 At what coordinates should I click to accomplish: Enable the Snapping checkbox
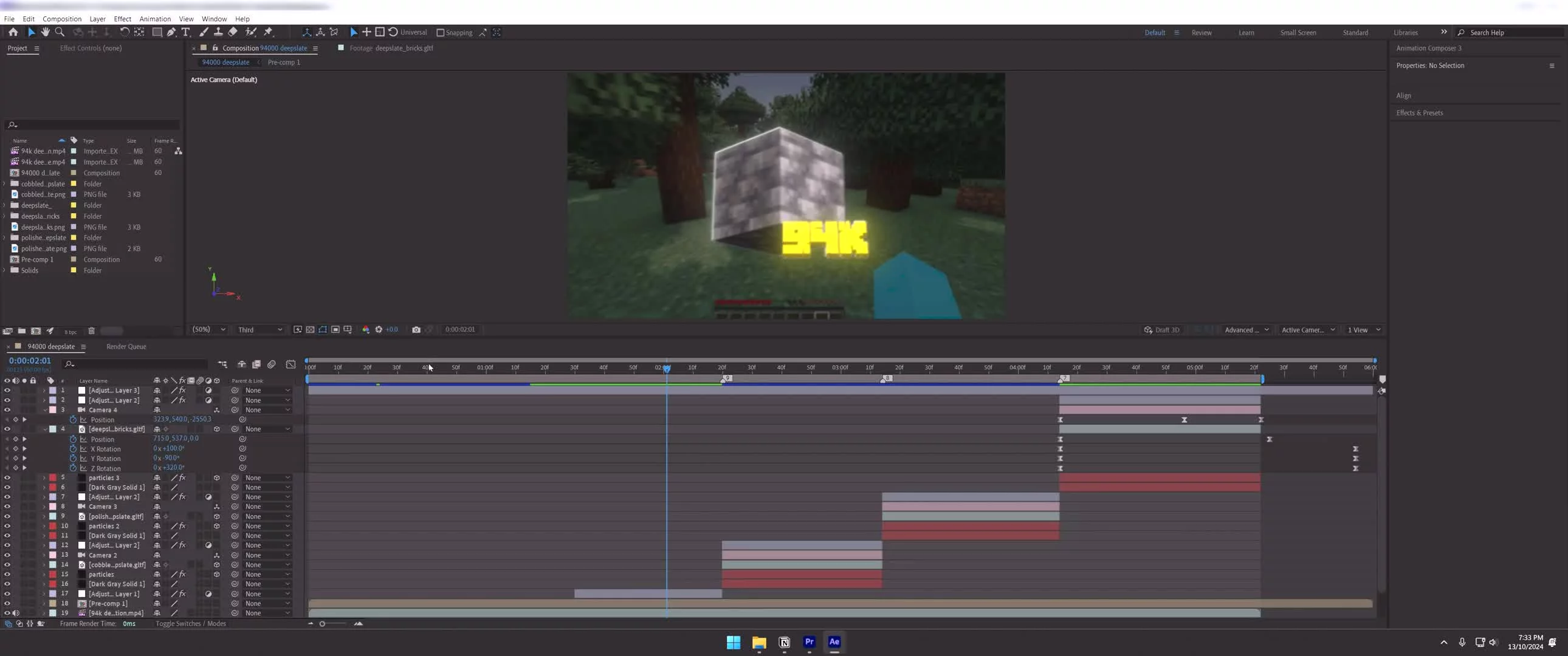(440, 33)
